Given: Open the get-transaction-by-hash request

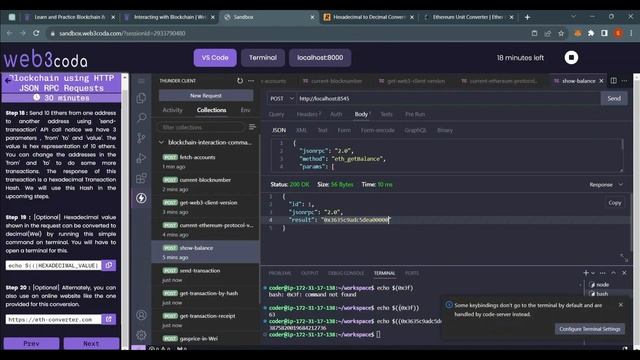Looking at the screenshot, I should 205,298.
